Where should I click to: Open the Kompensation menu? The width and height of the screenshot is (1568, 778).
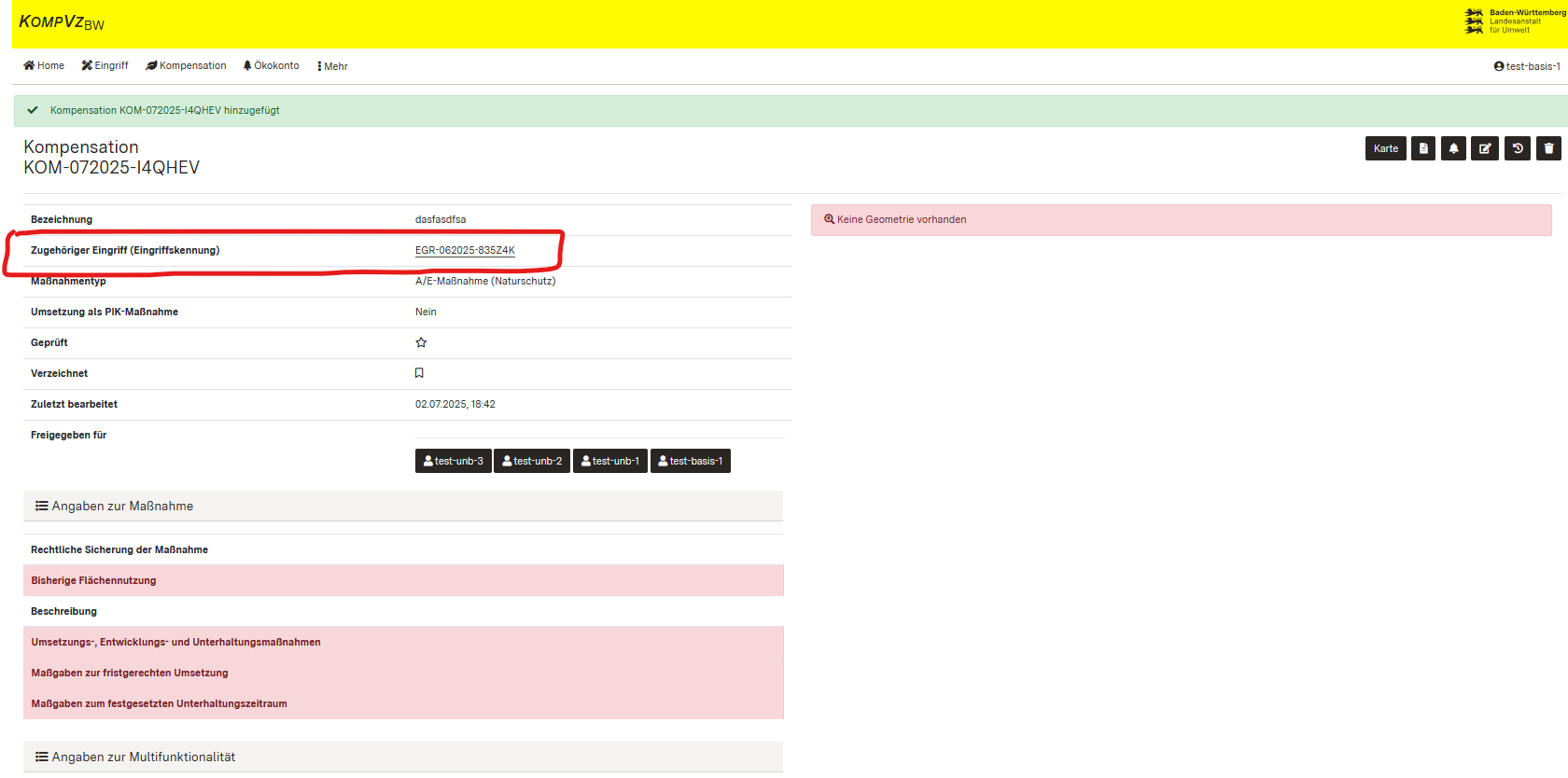(186, 65)
